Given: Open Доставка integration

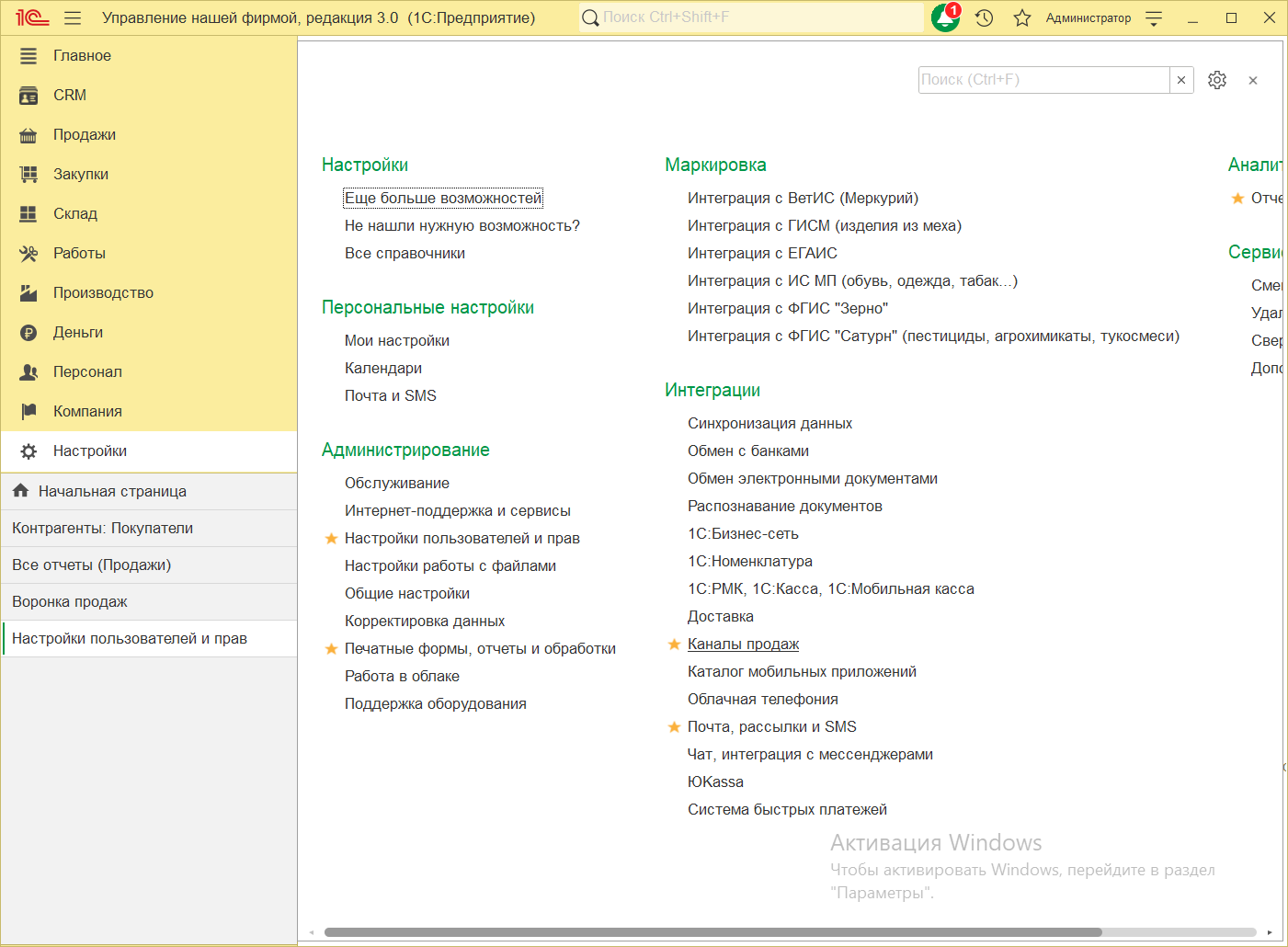Looking at the screenshot, I should point(721,617).
